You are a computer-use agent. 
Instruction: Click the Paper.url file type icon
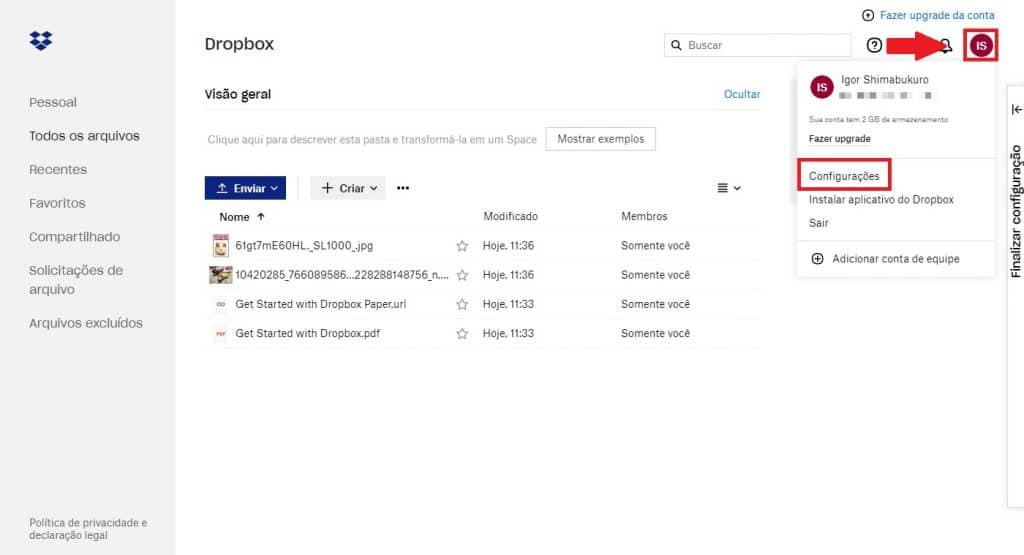click(221, 304)
